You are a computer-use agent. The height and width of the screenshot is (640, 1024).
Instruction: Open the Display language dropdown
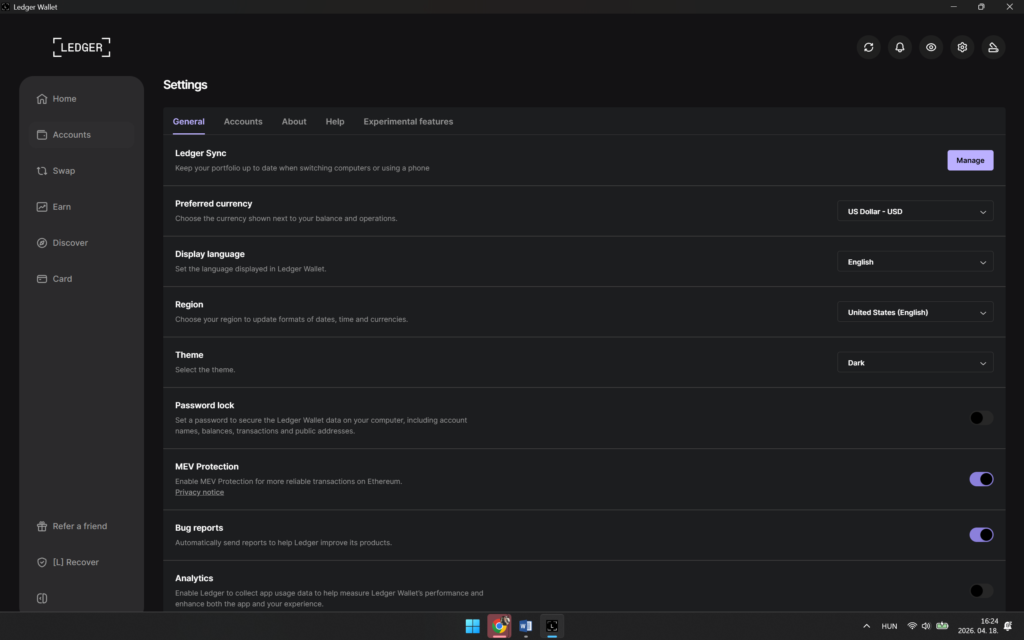915,262
